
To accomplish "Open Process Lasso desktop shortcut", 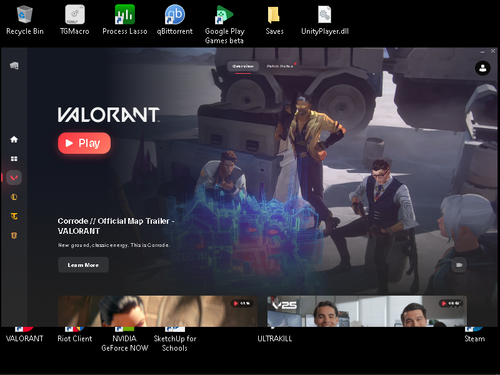I will [125, 20].
